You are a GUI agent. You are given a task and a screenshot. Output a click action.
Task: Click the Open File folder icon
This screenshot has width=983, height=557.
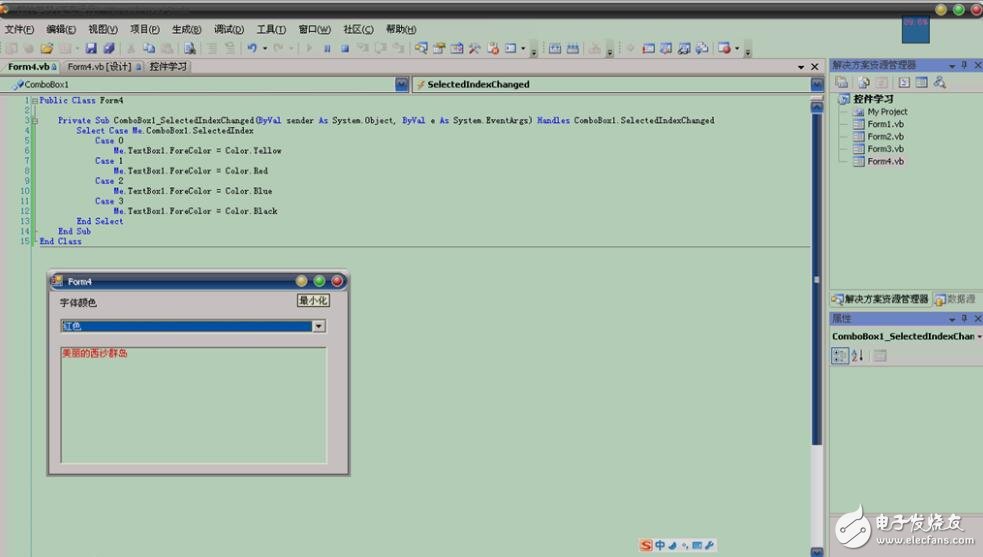[x=47, y=48]
